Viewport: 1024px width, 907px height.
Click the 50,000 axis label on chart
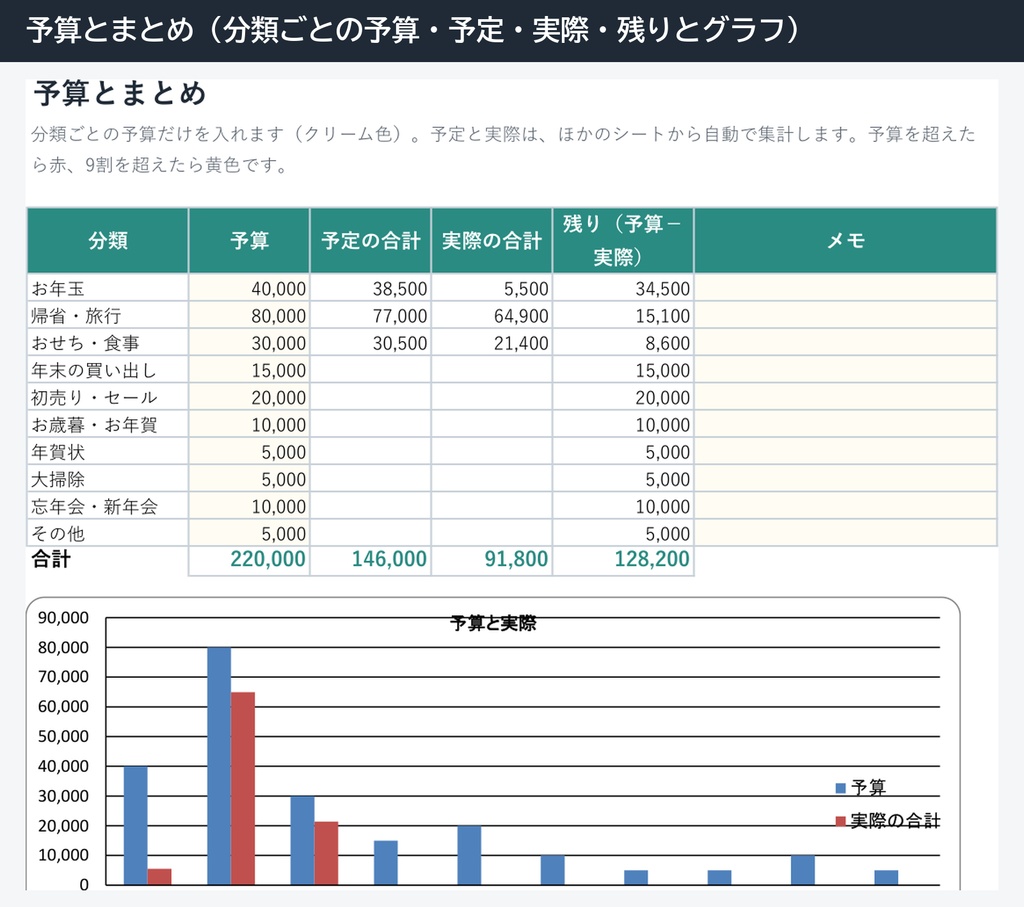pos(63,736)
